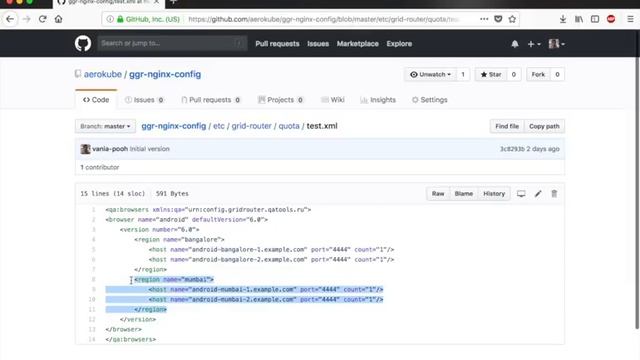Open the watchers count
This screenshot has width=640, height=360.
click(463, 74)
